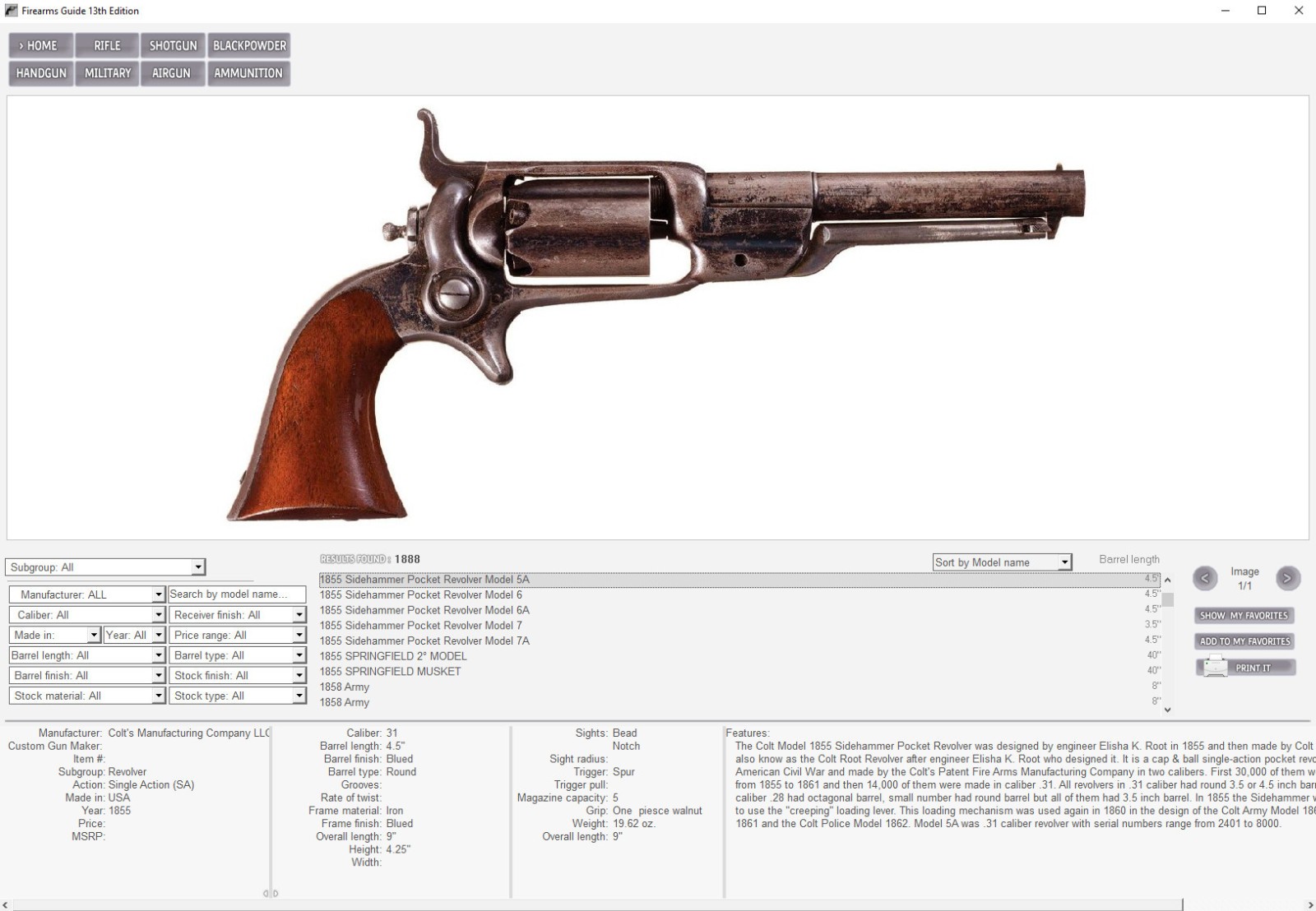
Task: Expand the Year filter dropdown
Action: click(x=159, y=636)
